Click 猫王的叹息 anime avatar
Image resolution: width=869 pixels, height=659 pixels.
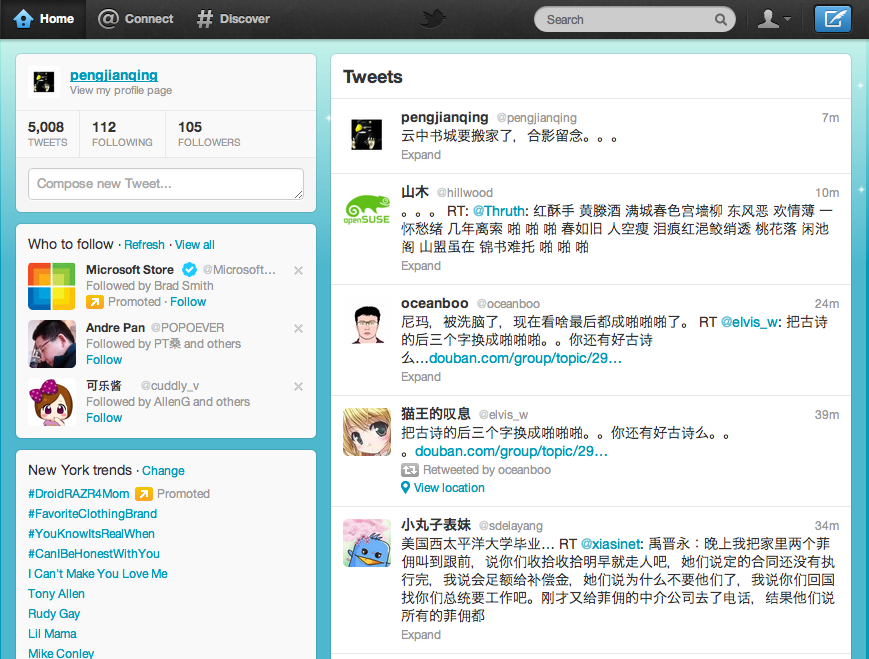tap(367, 432)
